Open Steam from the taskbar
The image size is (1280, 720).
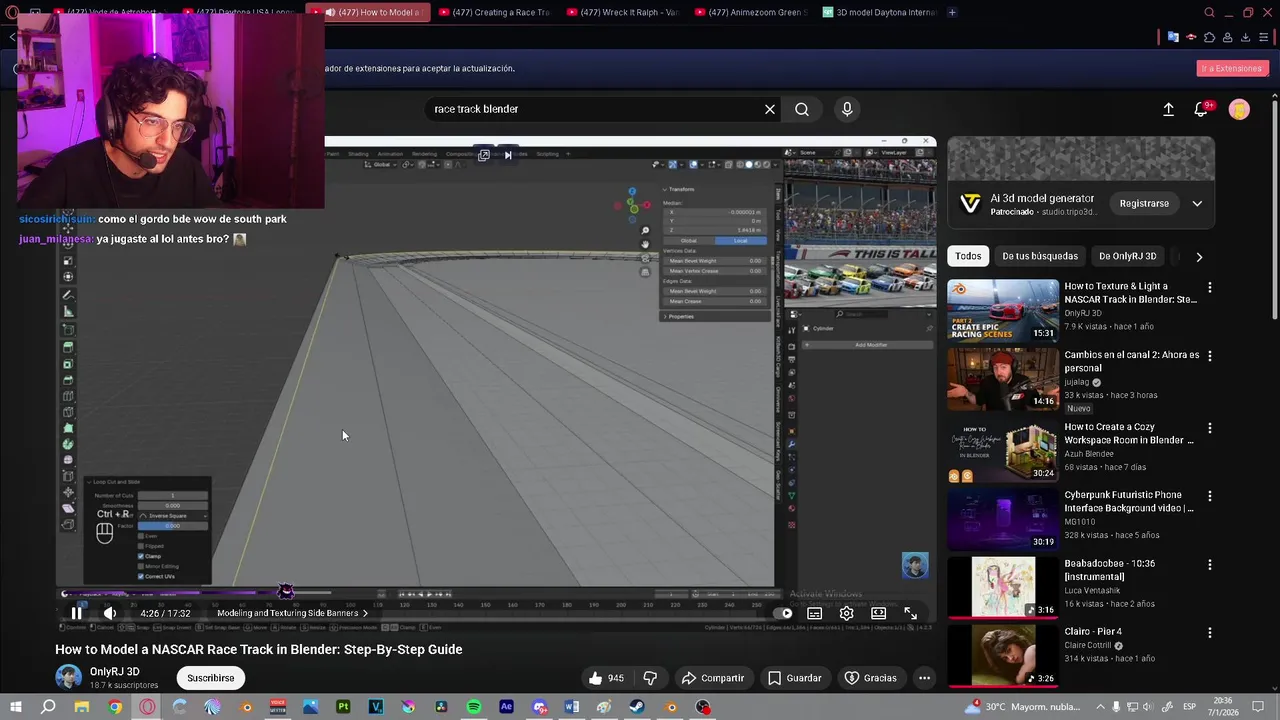tap(637, 707)
